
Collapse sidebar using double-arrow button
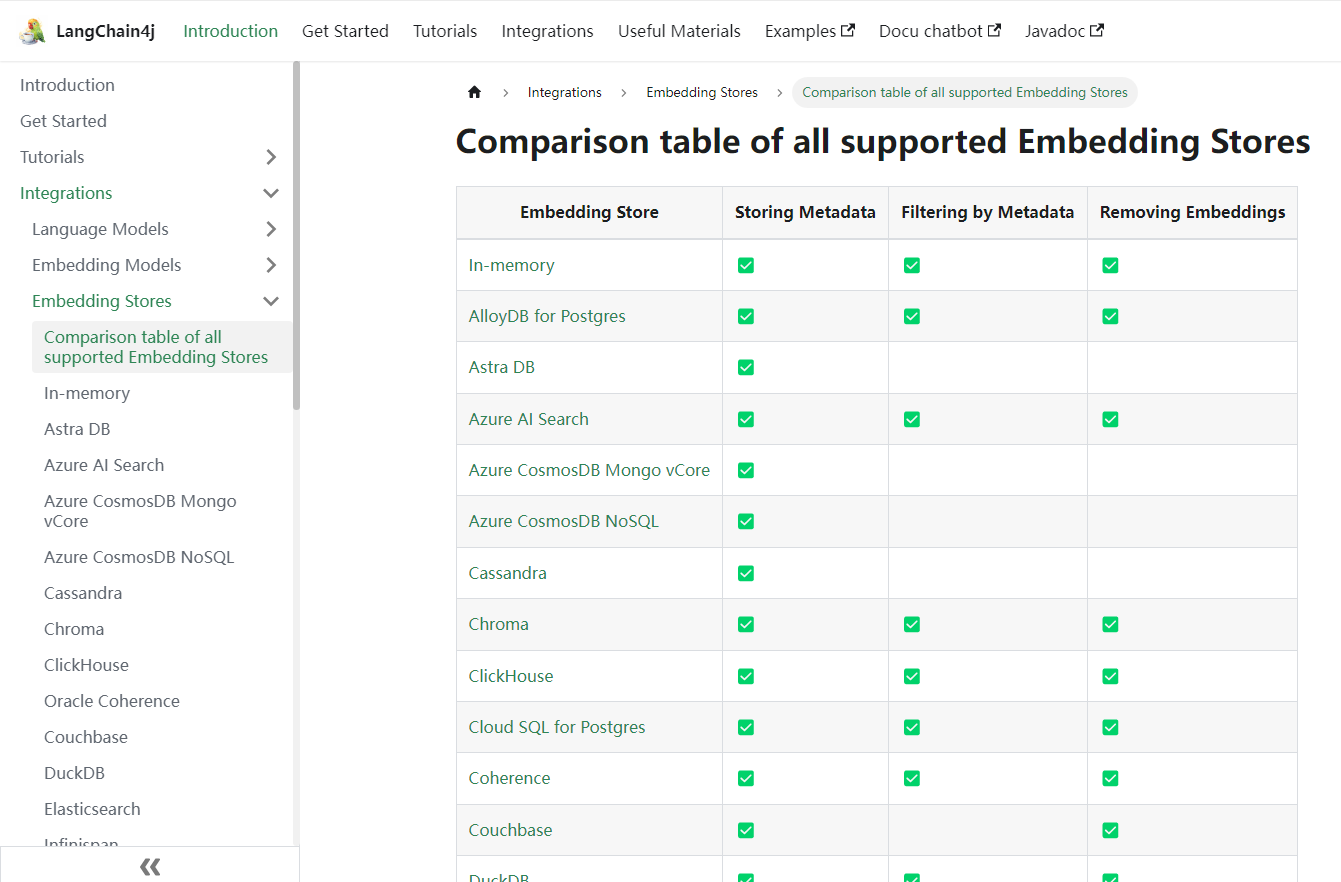pos(150,866)
